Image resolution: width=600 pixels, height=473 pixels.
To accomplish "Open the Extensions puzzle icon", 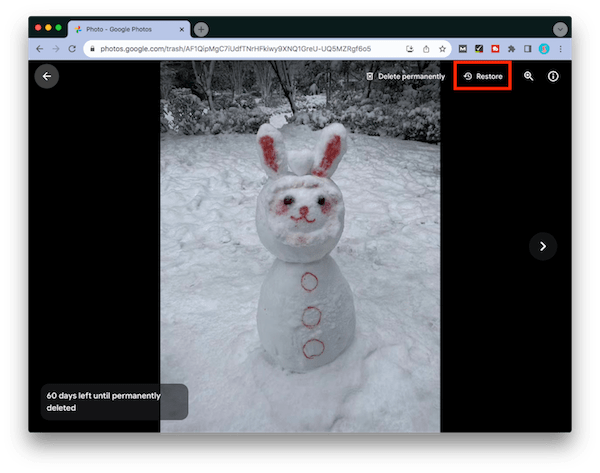I will [x=512, y=48].
